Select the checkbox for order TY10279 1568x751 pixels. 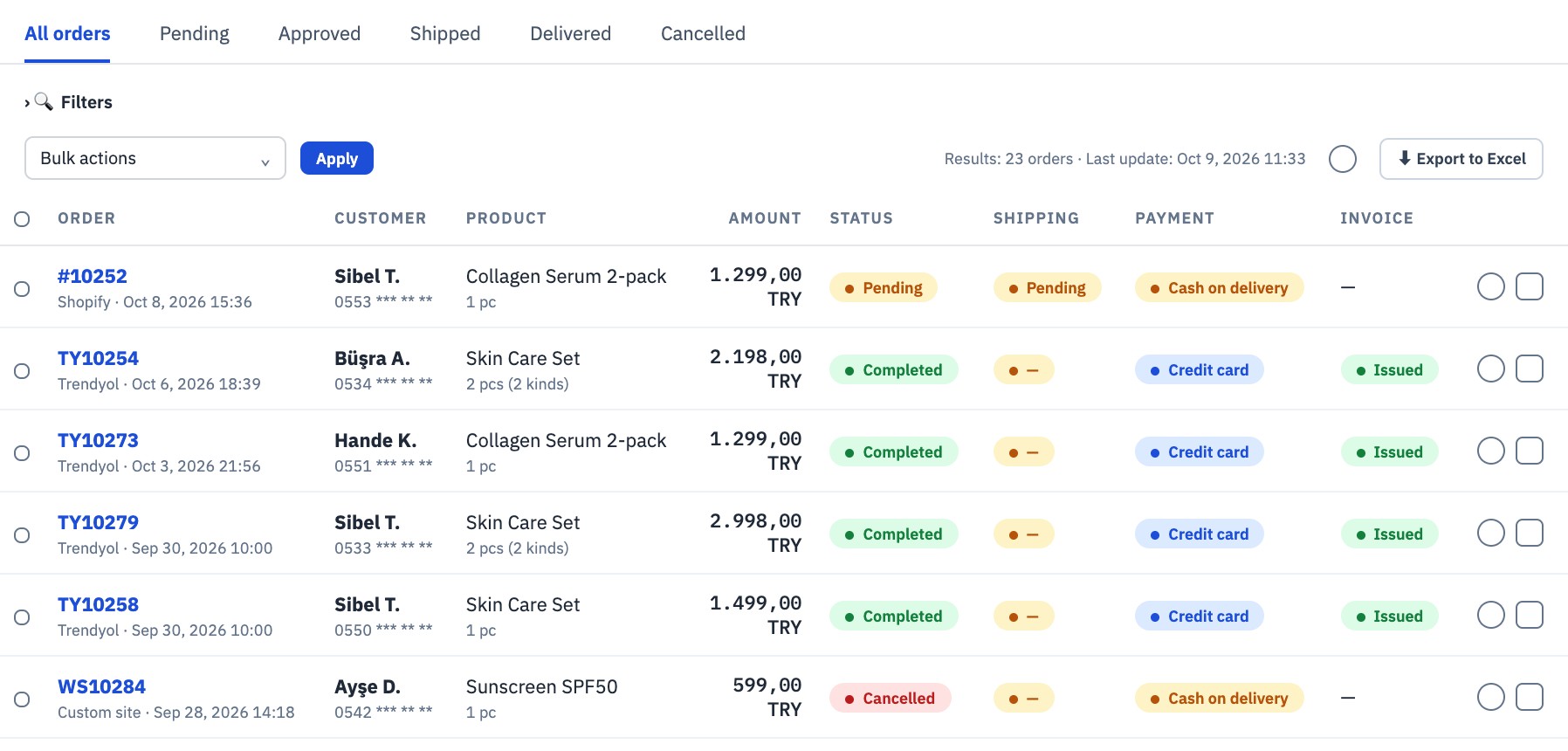coord(22,535)
